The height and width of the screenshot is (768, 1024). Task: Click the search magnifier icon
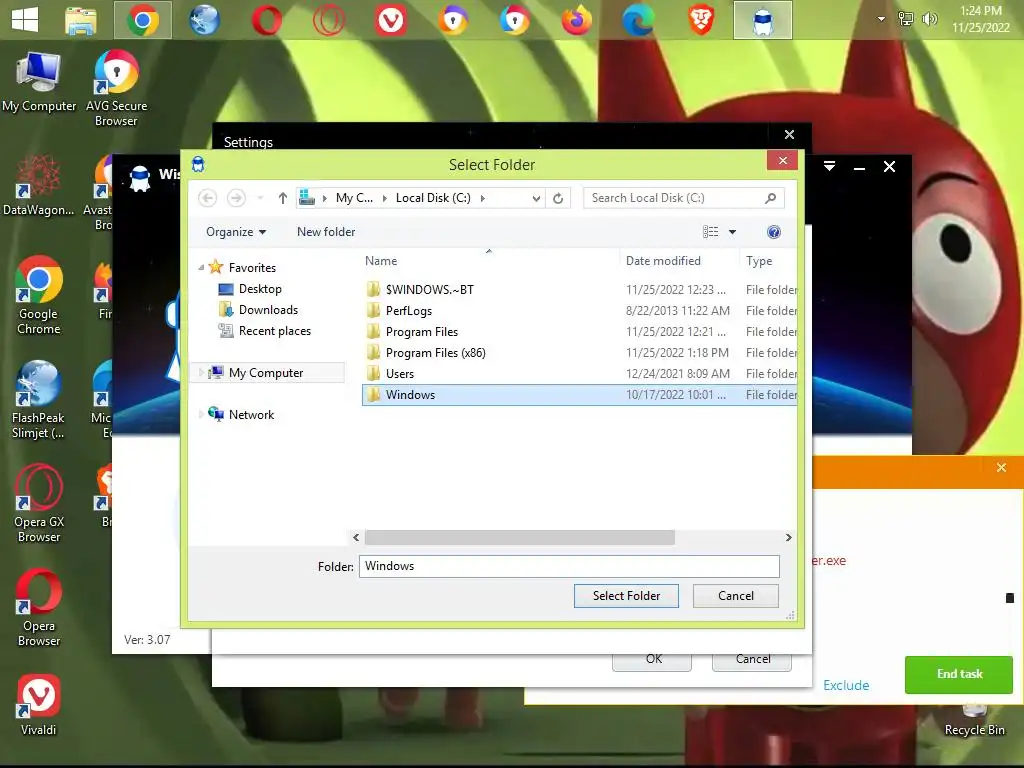[771, 198]
